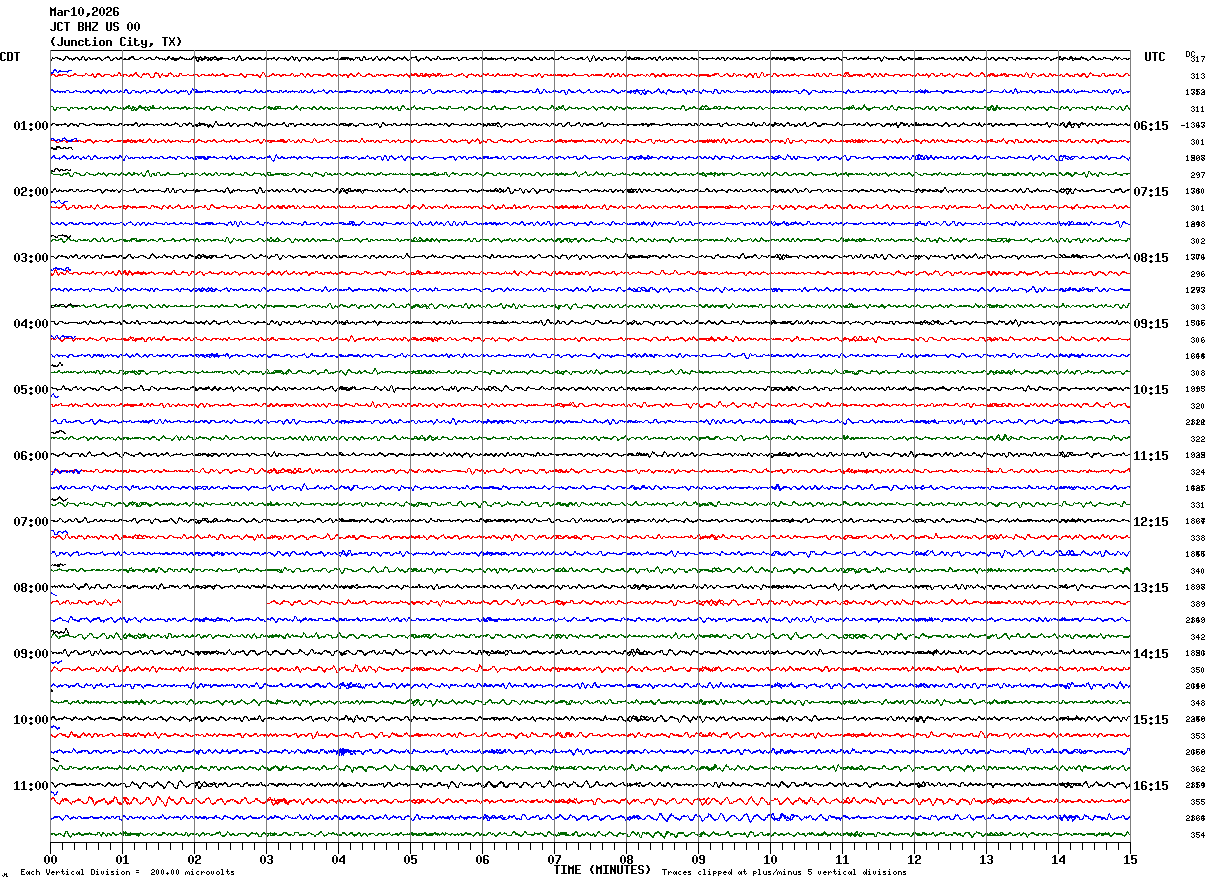Select minute 15 on the bottom axis
The image size is (1210, 886).
(x=1129, y=859)
